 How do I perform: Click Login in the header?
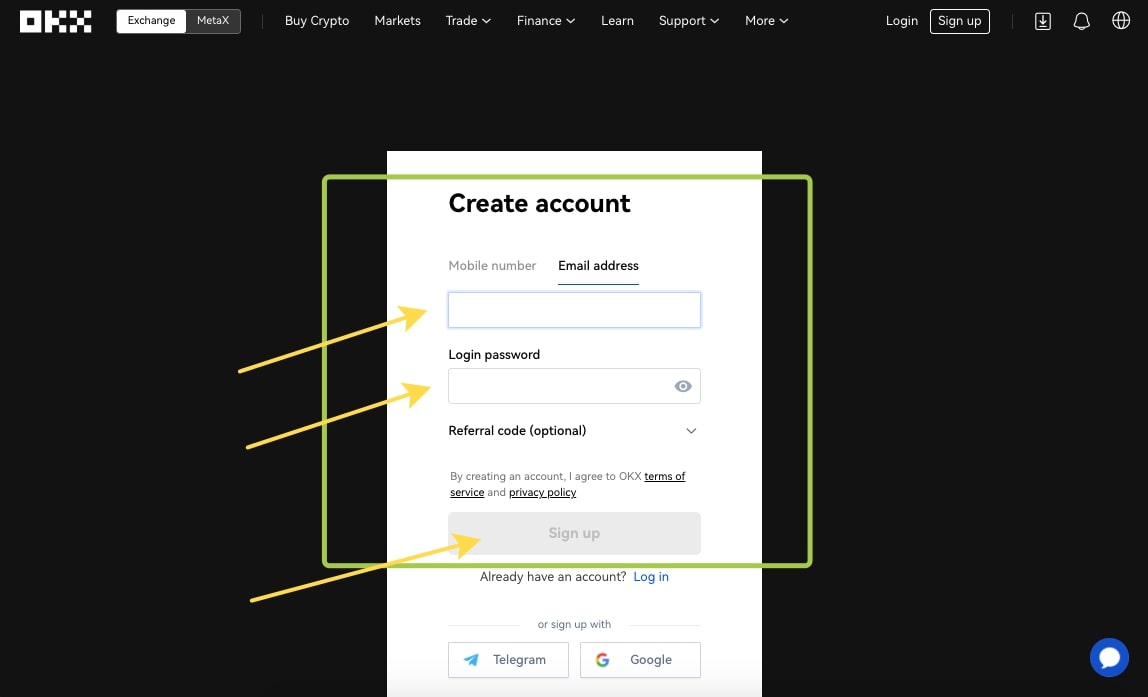click(901, 20)
